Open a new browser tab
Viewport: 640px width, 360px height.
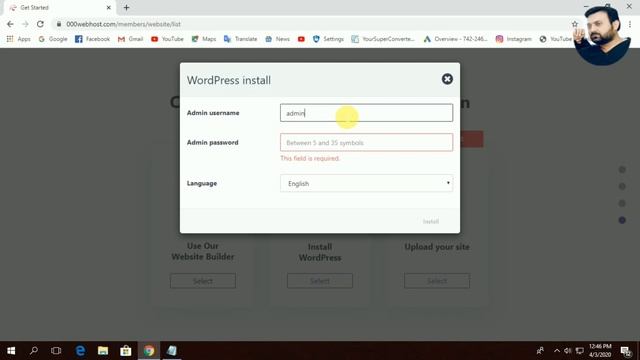126,7
